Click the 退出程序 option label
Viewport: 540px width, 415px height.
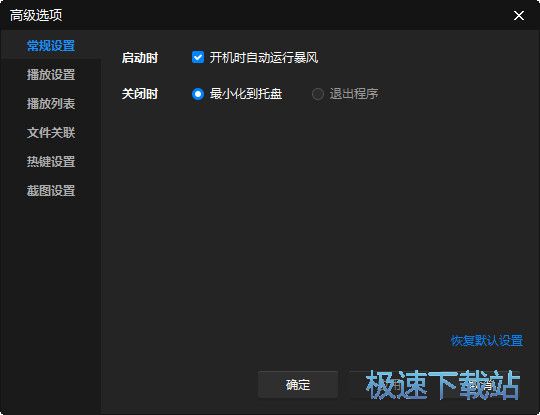click(x=354, y=94)
